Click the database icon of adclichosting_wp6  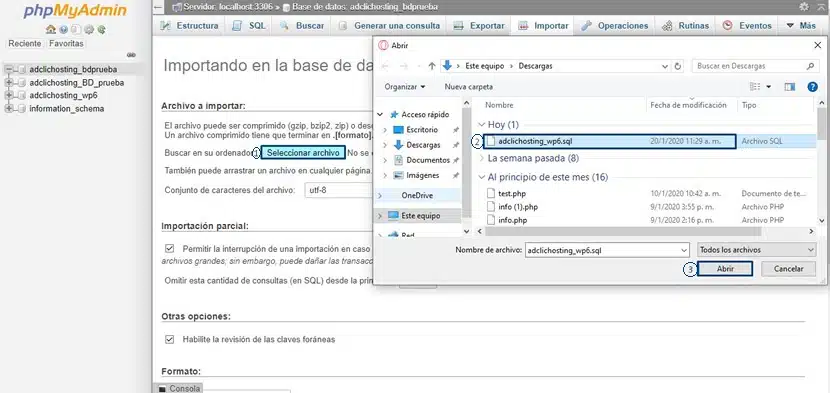point(22,96)
